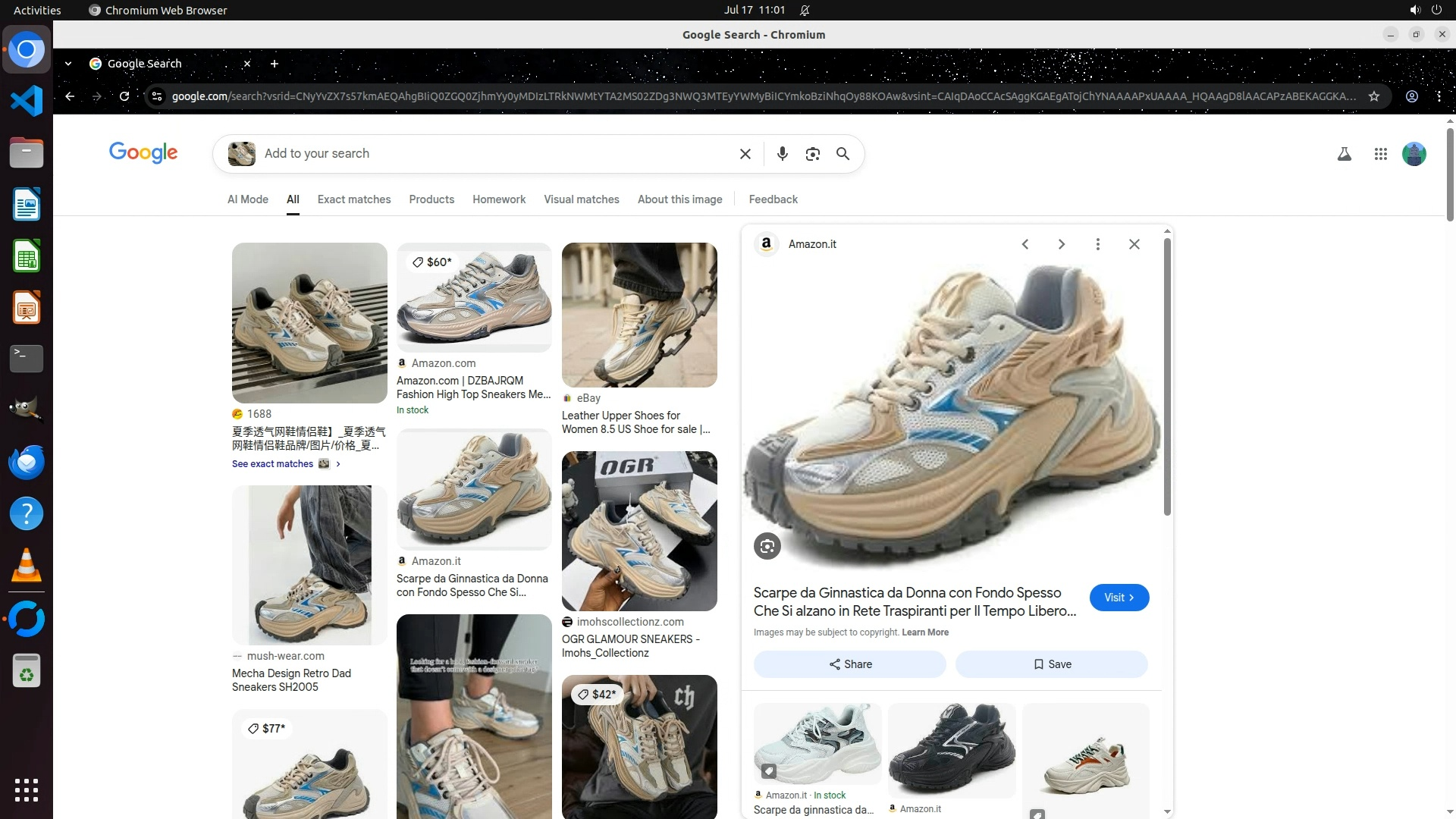Open Chromium three-dot menu

pos(1439,96)
